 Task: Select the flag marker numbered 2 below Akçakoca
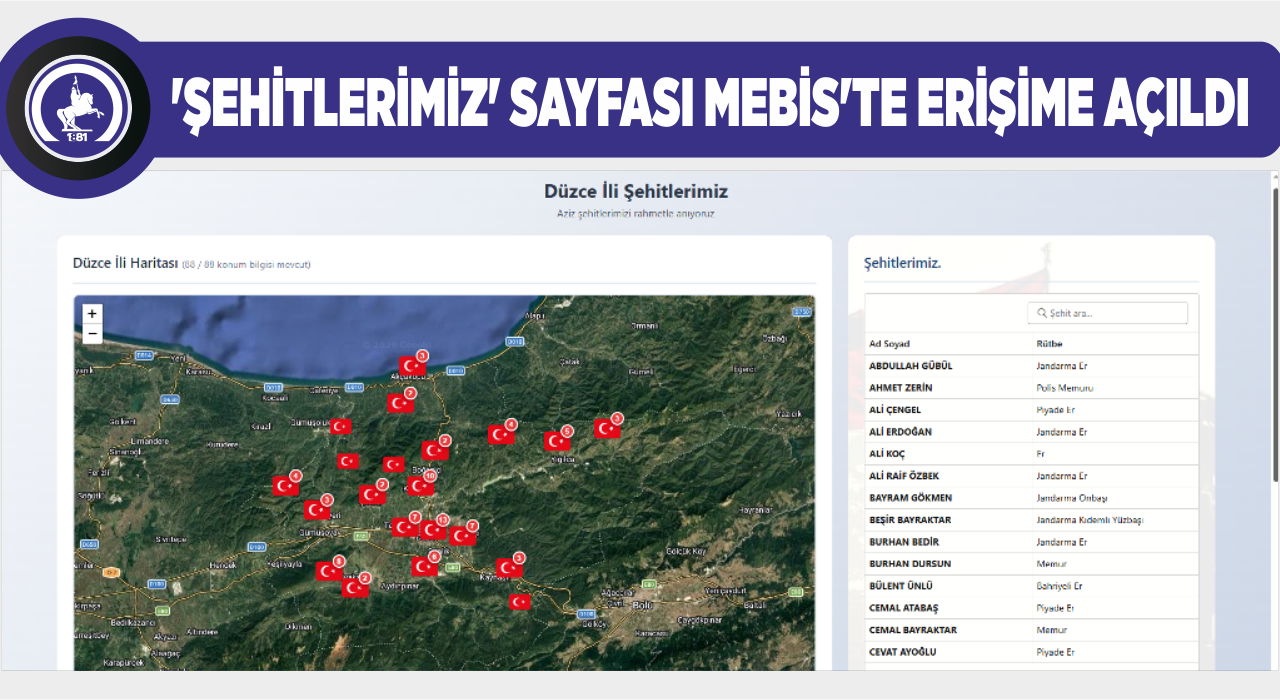(x=401, y=403)
